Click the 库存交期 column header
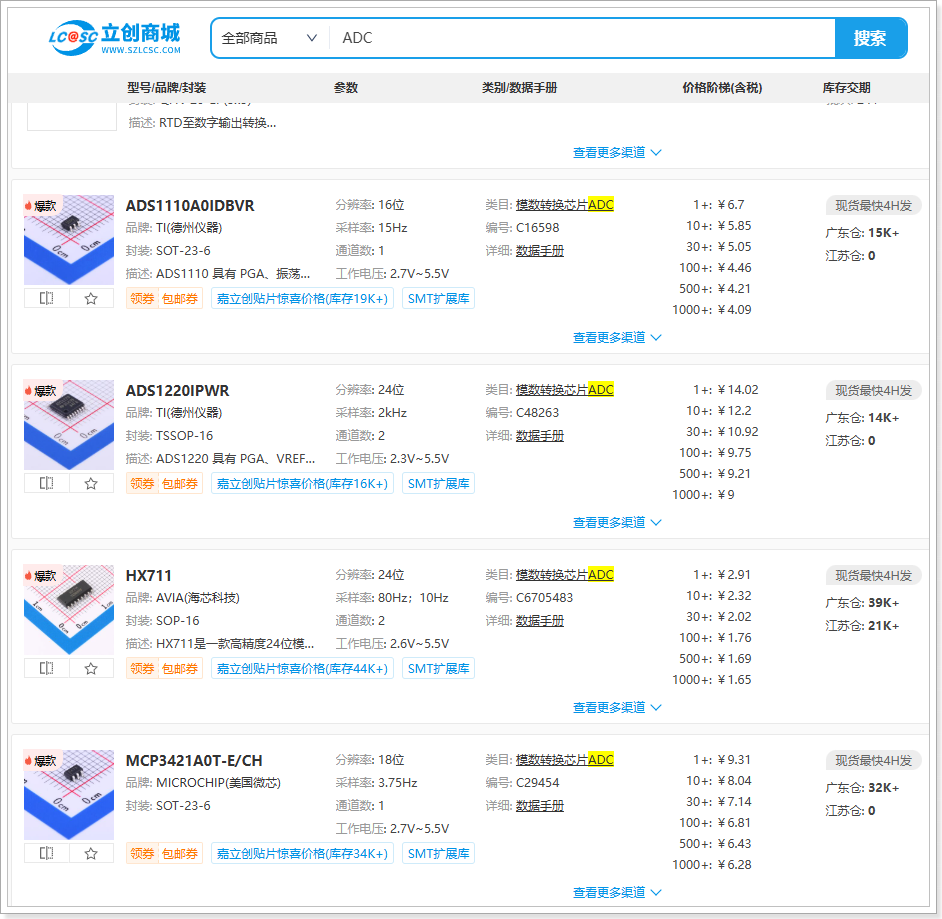Image resolution: width=942 pixels, height=919 pixels. [846, 88]
